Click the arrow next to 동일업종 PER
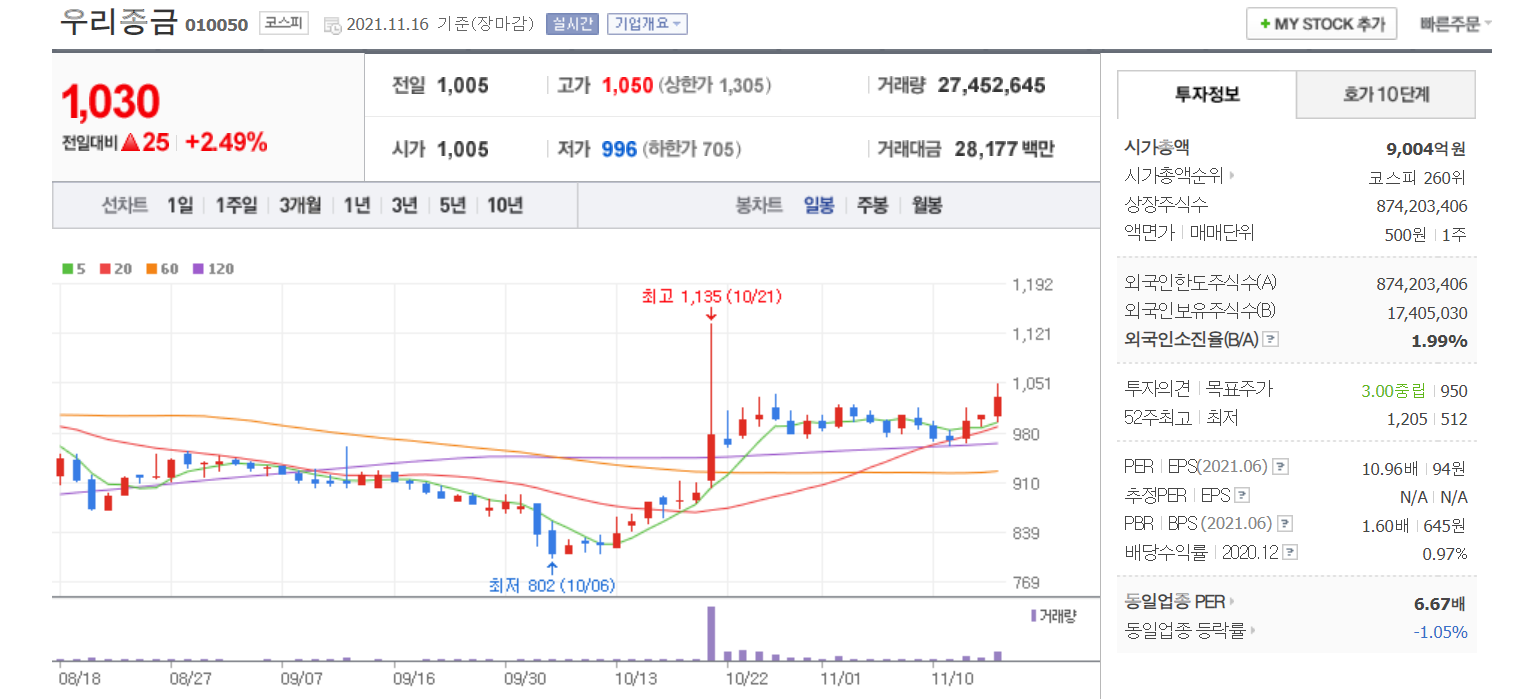 [1232, 602]
